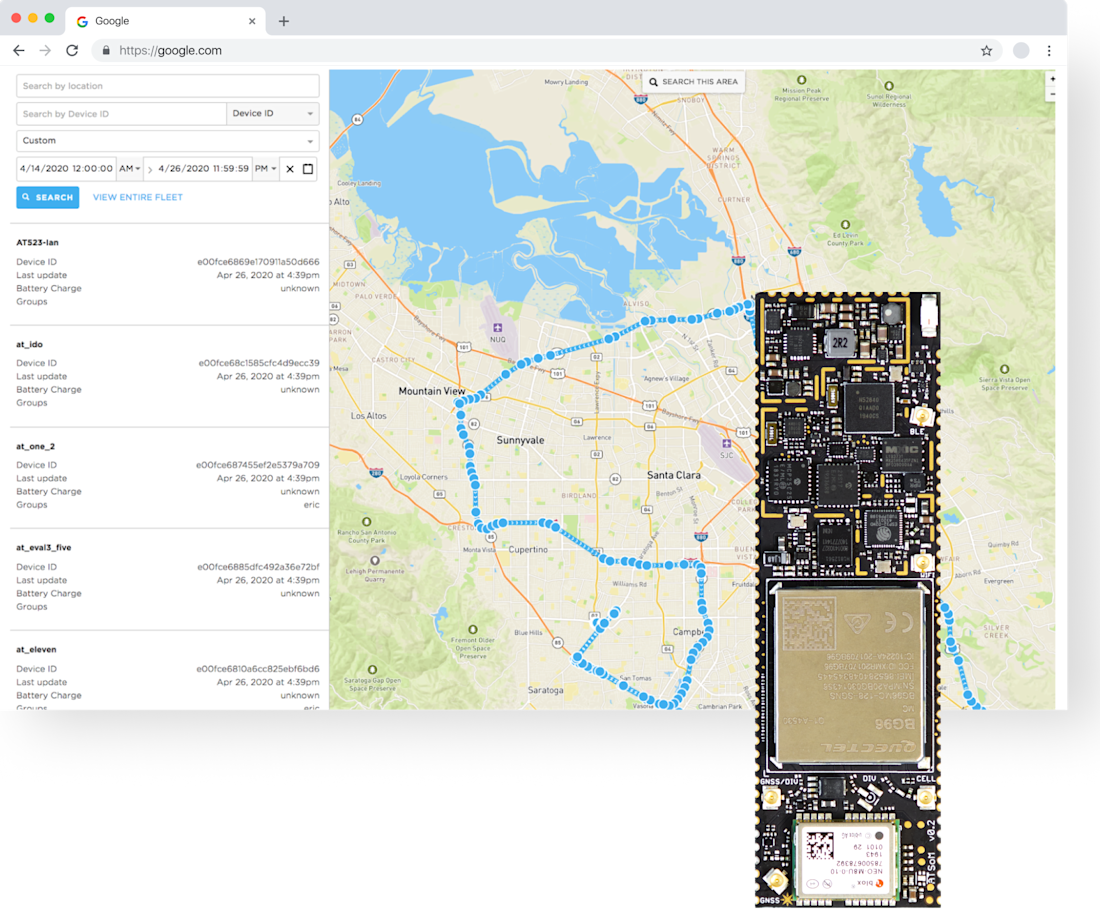Click the SJC airport marker

(x=726, y=443)
